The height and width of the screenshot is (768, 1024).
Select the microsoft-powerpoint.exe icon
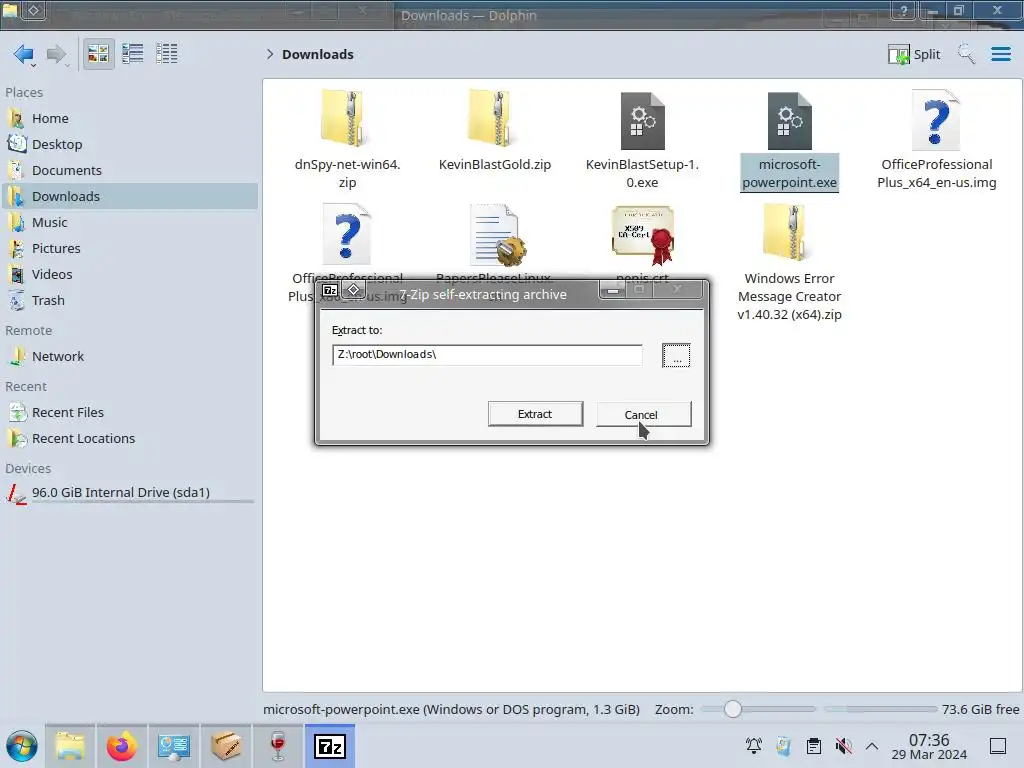coord(789,121)
